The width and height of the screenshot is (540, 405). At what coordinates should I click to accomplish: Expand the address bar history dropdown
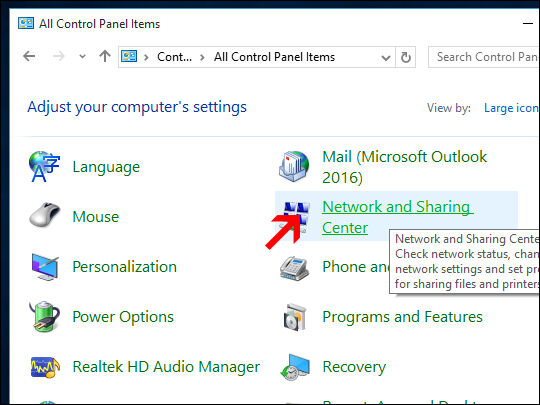[x=386, y=58]
